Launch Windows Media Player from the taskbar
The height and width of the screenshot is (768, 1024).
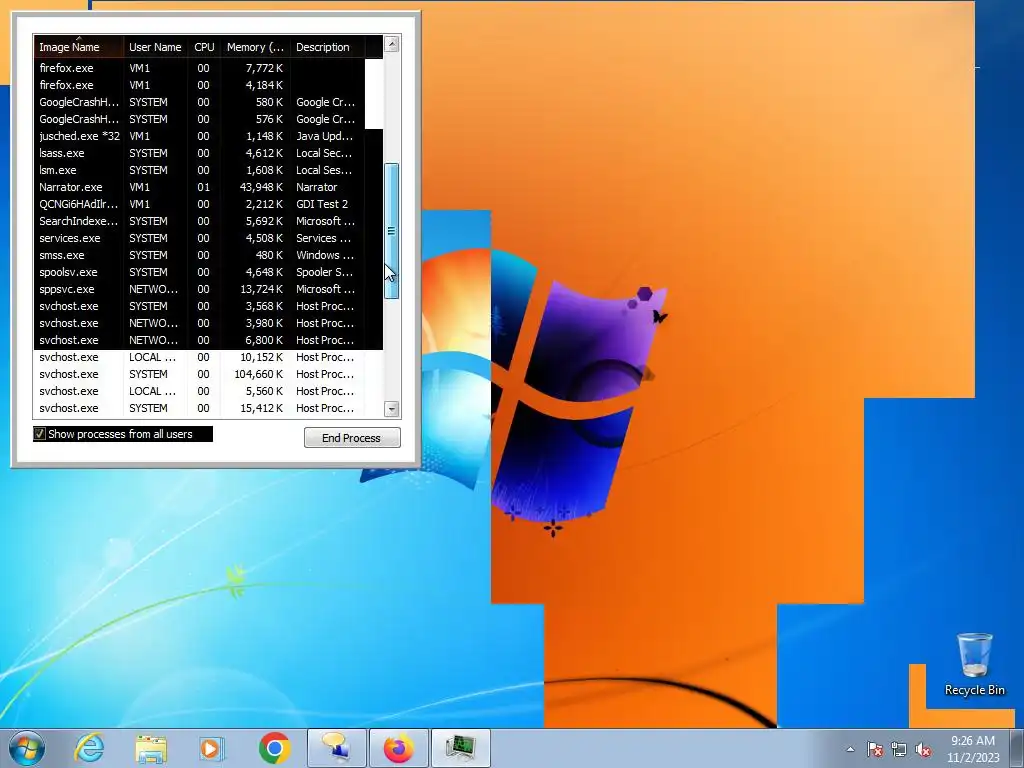click(x=212, y=748)
